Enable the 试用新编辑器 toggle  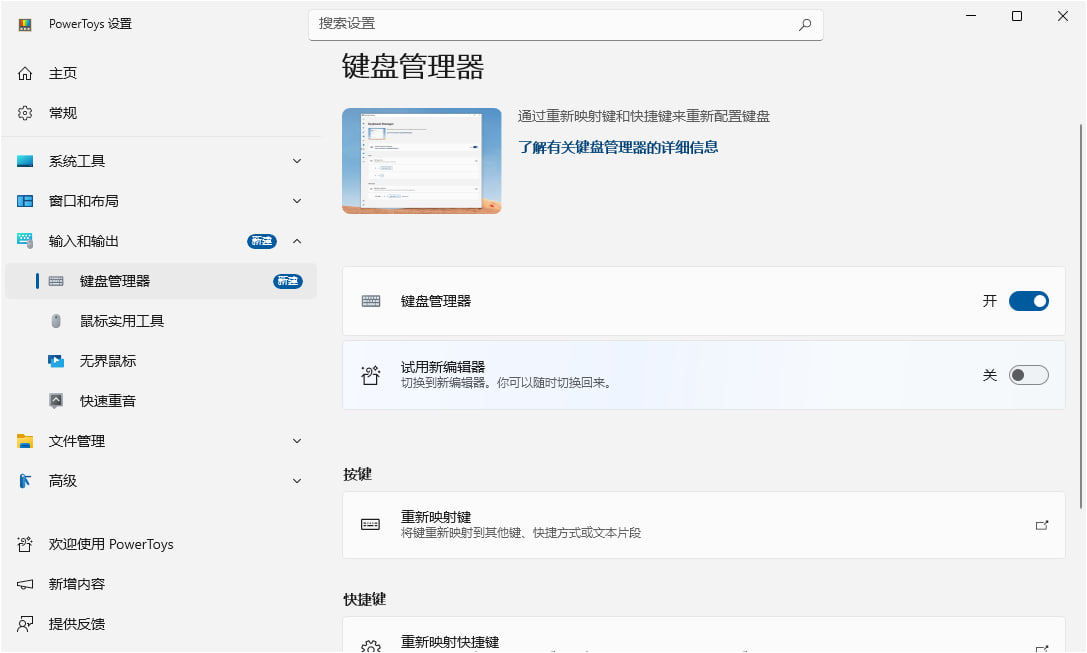[x=1028, y=375]
